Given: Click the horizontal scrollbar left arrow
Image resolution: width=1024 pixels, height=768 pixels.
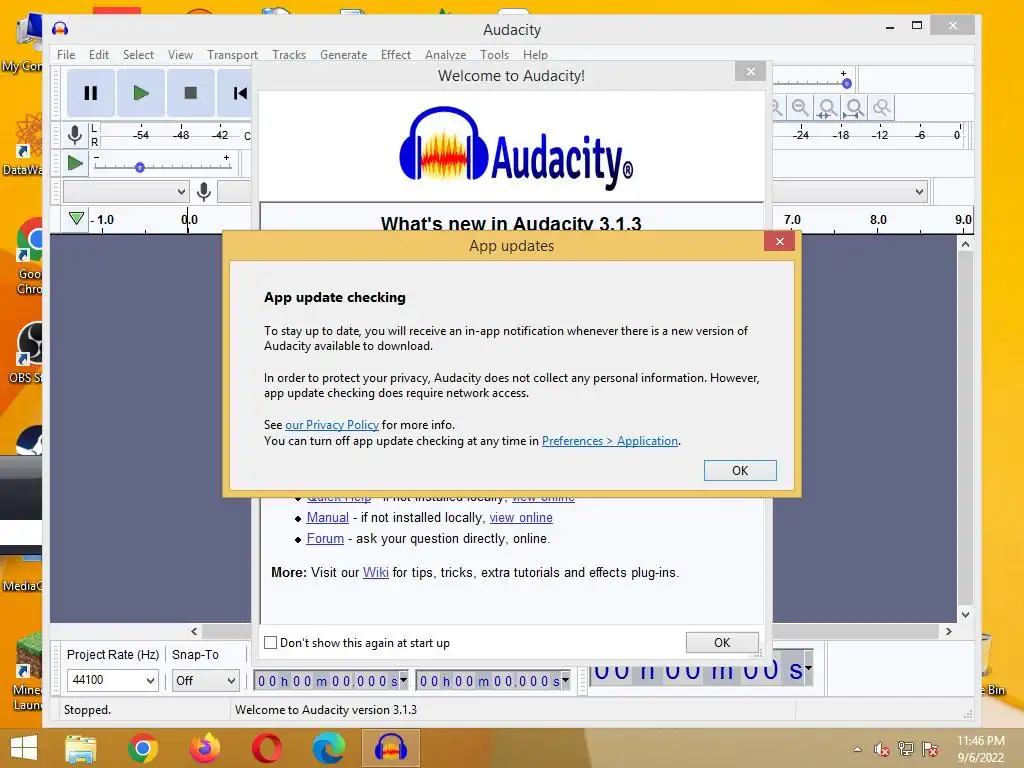Looking at the screenshot, I should pyautogui.click(x=194, y=632).
